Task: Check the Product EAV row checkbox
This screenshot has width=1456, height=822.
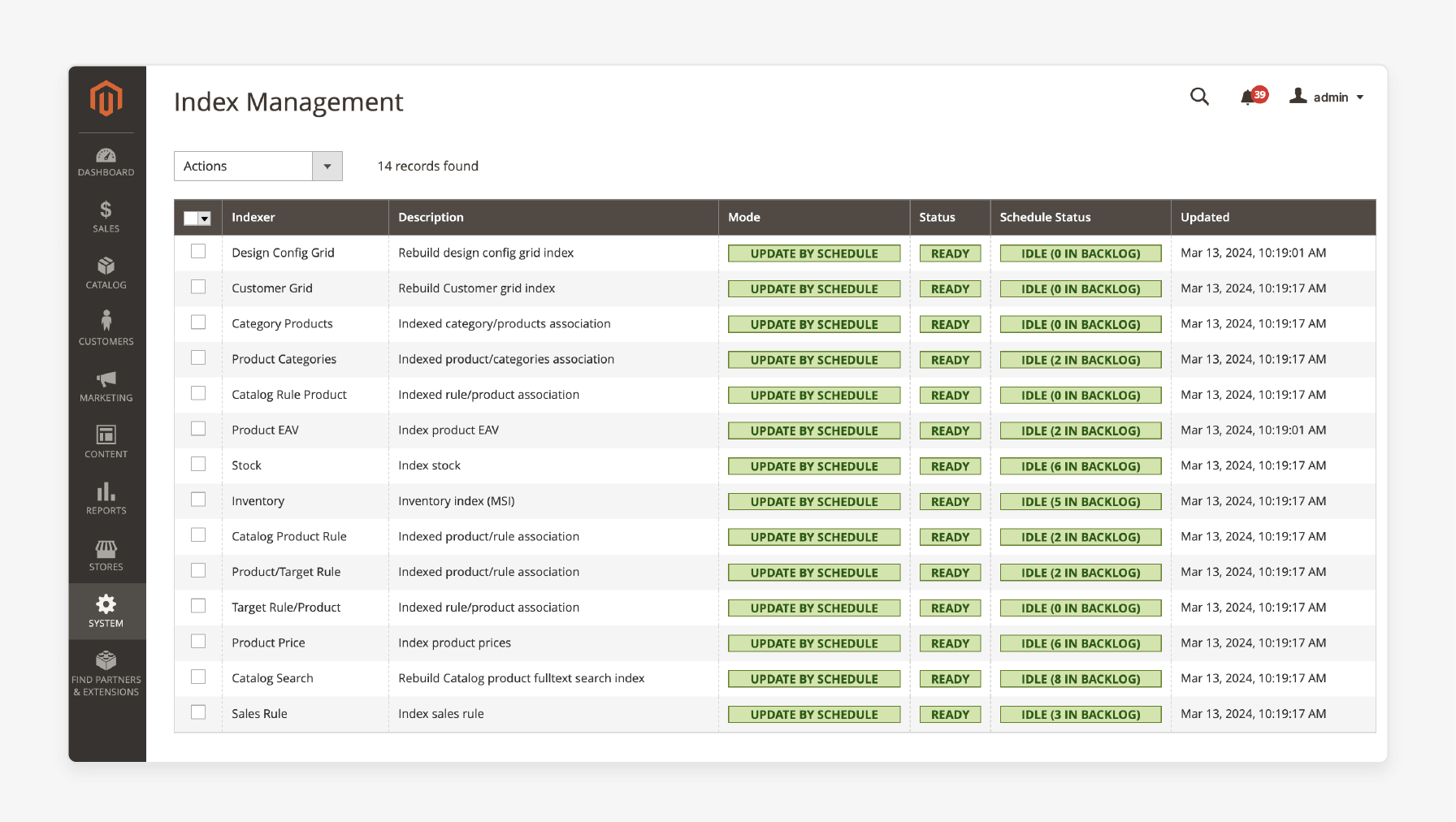Action: point(198,429)
